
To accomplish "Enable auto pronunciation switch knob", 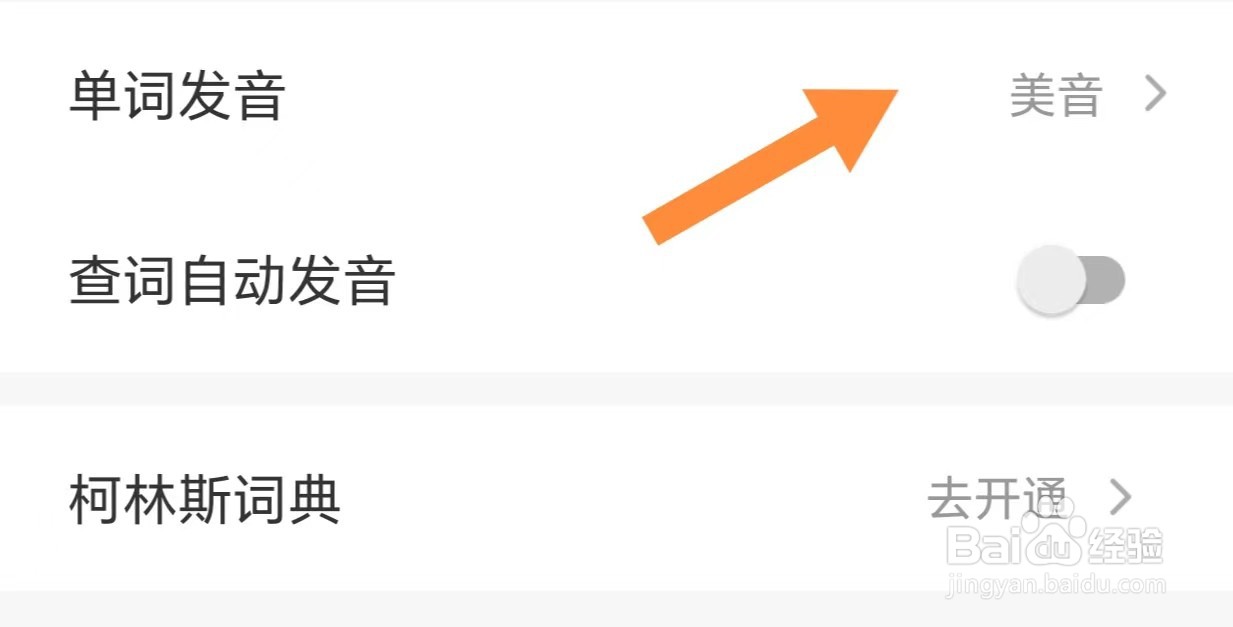I will [1050, 281].
